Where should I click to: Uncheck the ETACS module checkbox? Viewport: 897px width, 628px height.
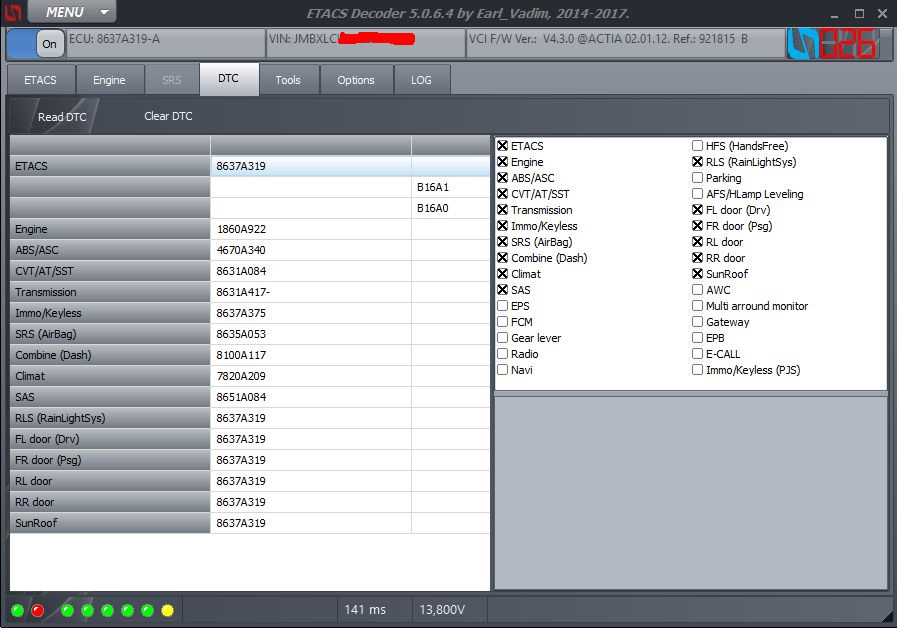(503, 146)
